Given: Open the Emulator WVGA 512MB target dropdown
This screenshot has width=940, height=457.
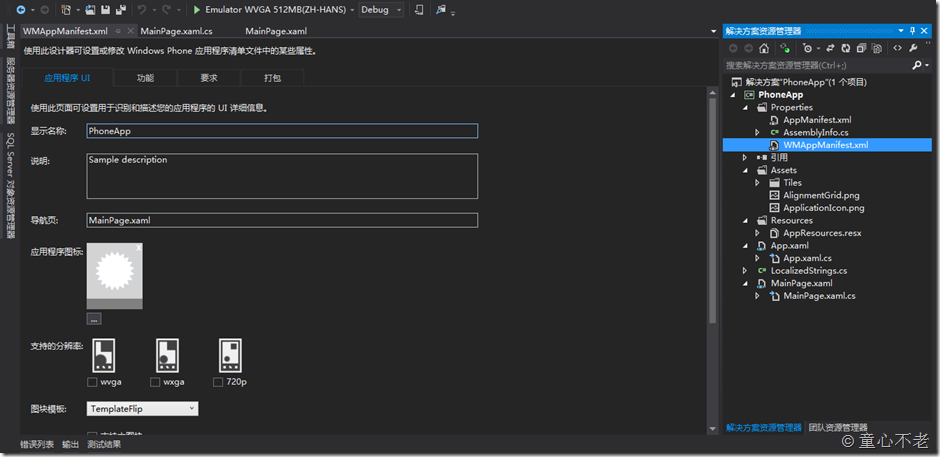Looking at the screenshot, I should tap(352, 10).
